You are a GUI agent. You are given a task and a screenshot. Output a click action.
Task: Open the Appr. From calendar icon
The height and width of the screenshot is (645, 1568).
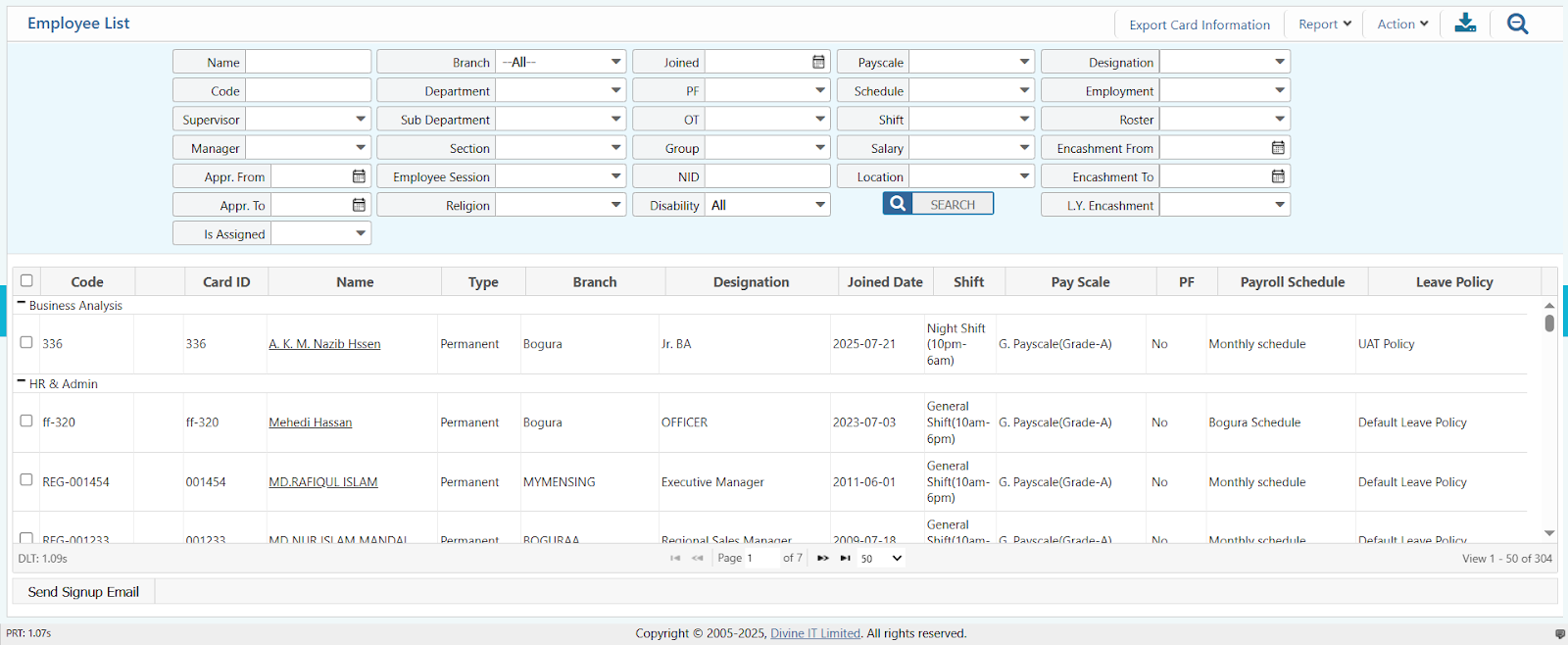[x=359, y=176]
